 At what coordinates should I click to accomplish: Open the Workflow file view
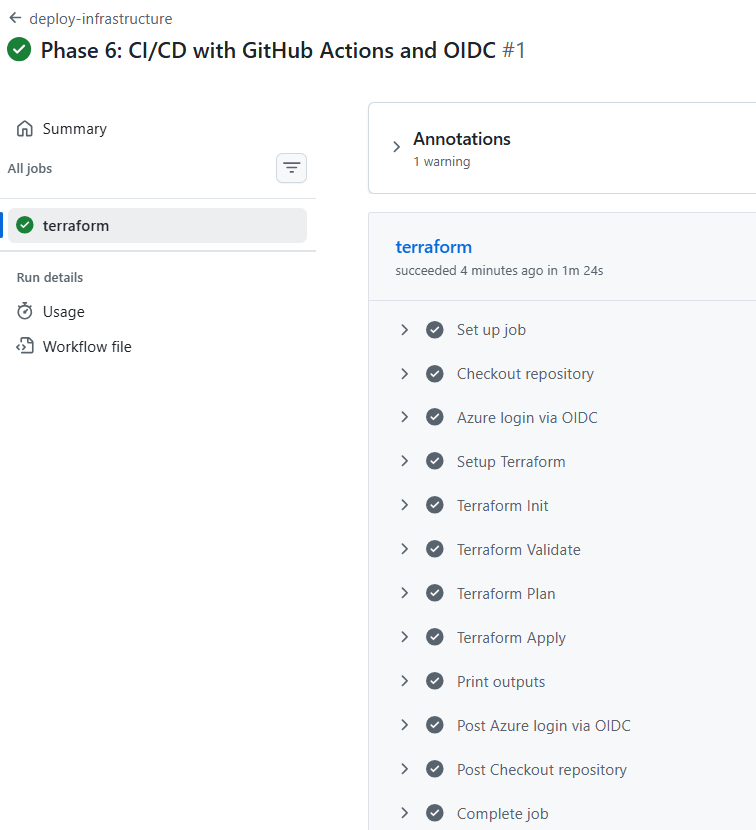pyautogui.click(x=88, y=346)
